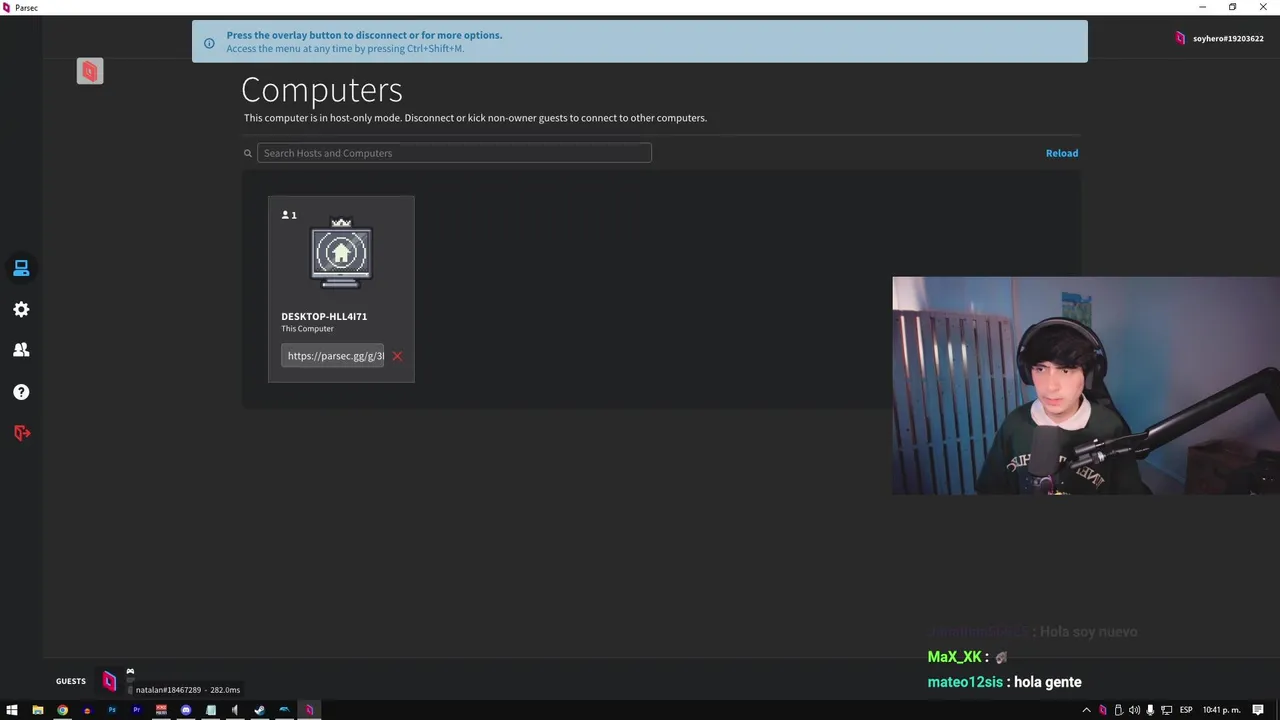
Task: Open File Explorer from the taskbar
Action: pyautogui.click(x=38, y=710)
